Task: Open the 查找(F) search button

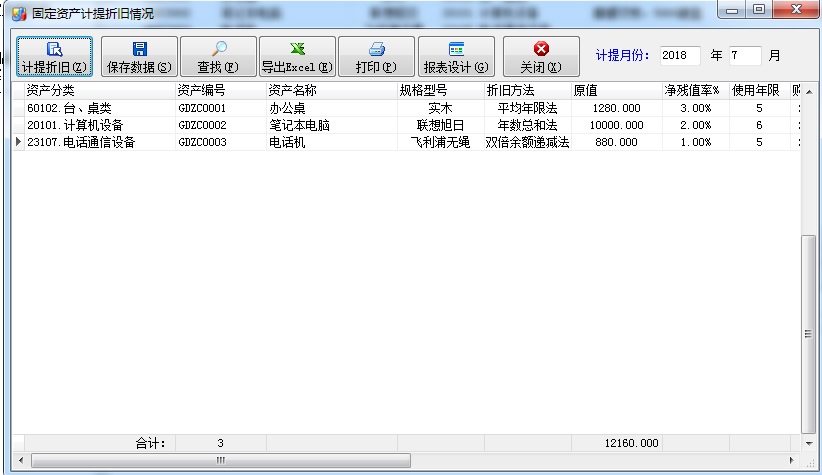Action: coord(218,57)
